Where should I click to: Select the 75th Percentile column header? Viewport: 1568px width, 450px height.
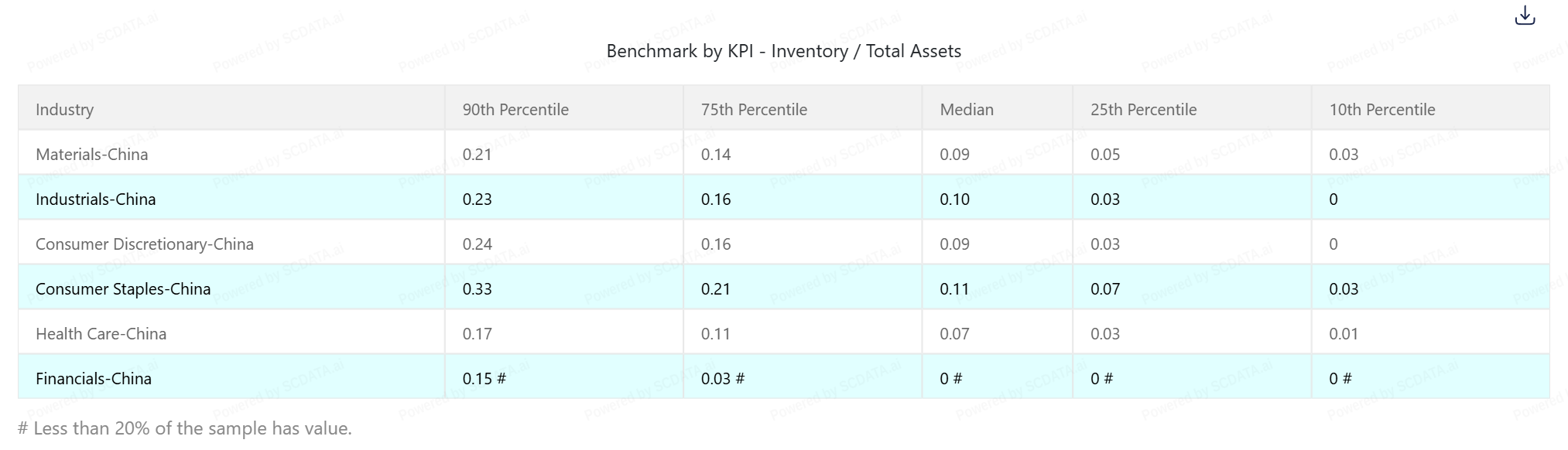(x=754, y=110)
